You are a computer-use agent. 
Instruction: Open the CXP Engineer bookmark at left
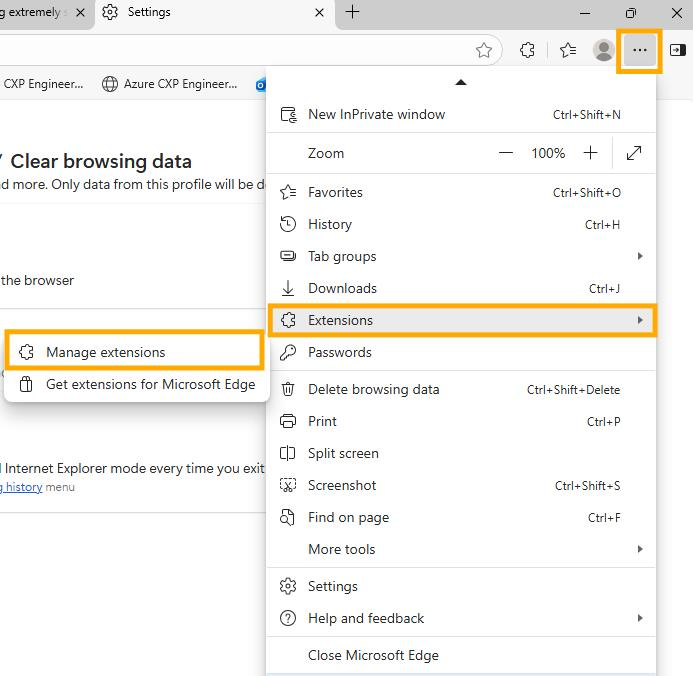[x=42, y=84]
